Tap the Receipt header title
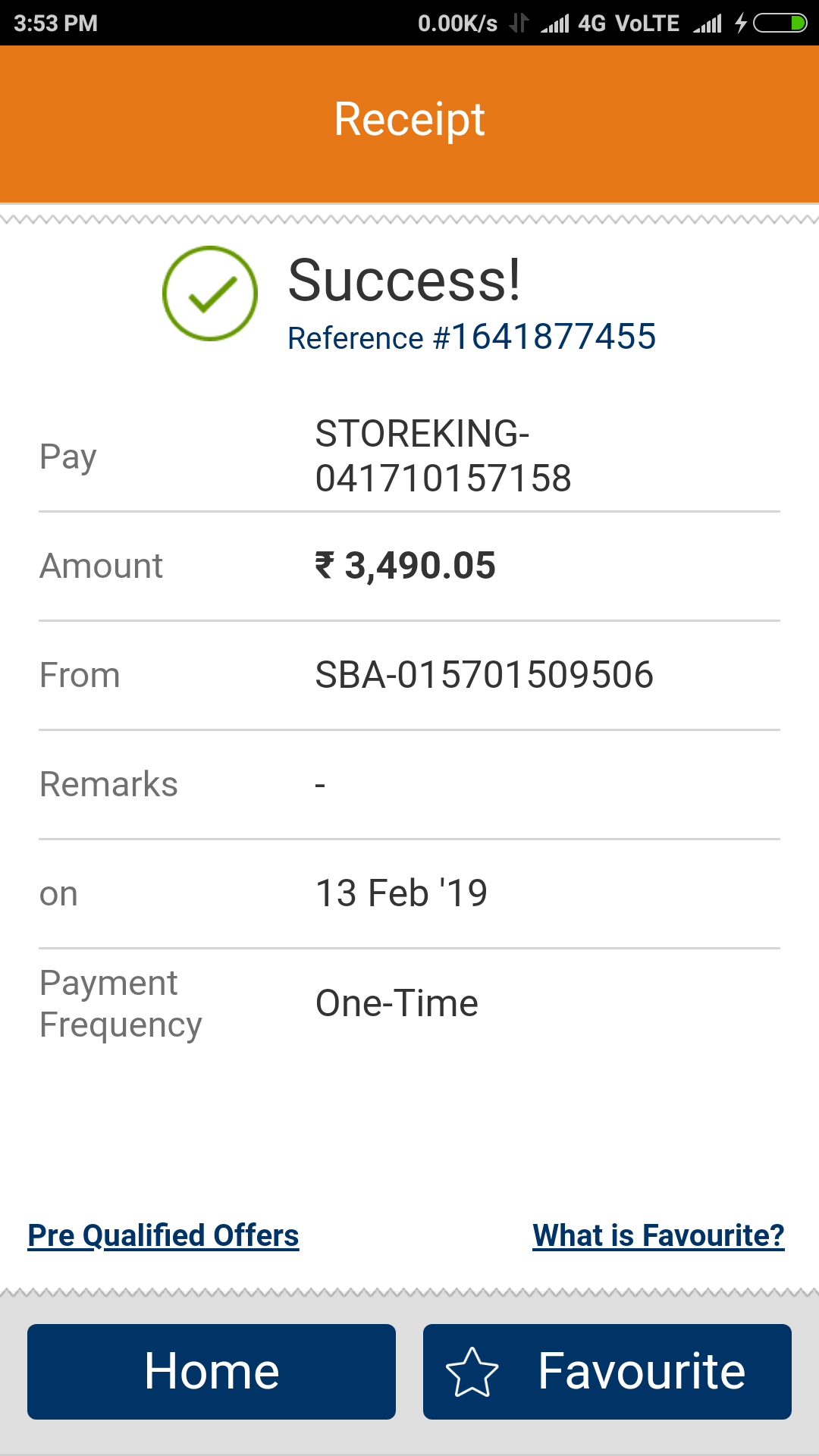This screenshot has height=1456, width=819. point(409,120)
